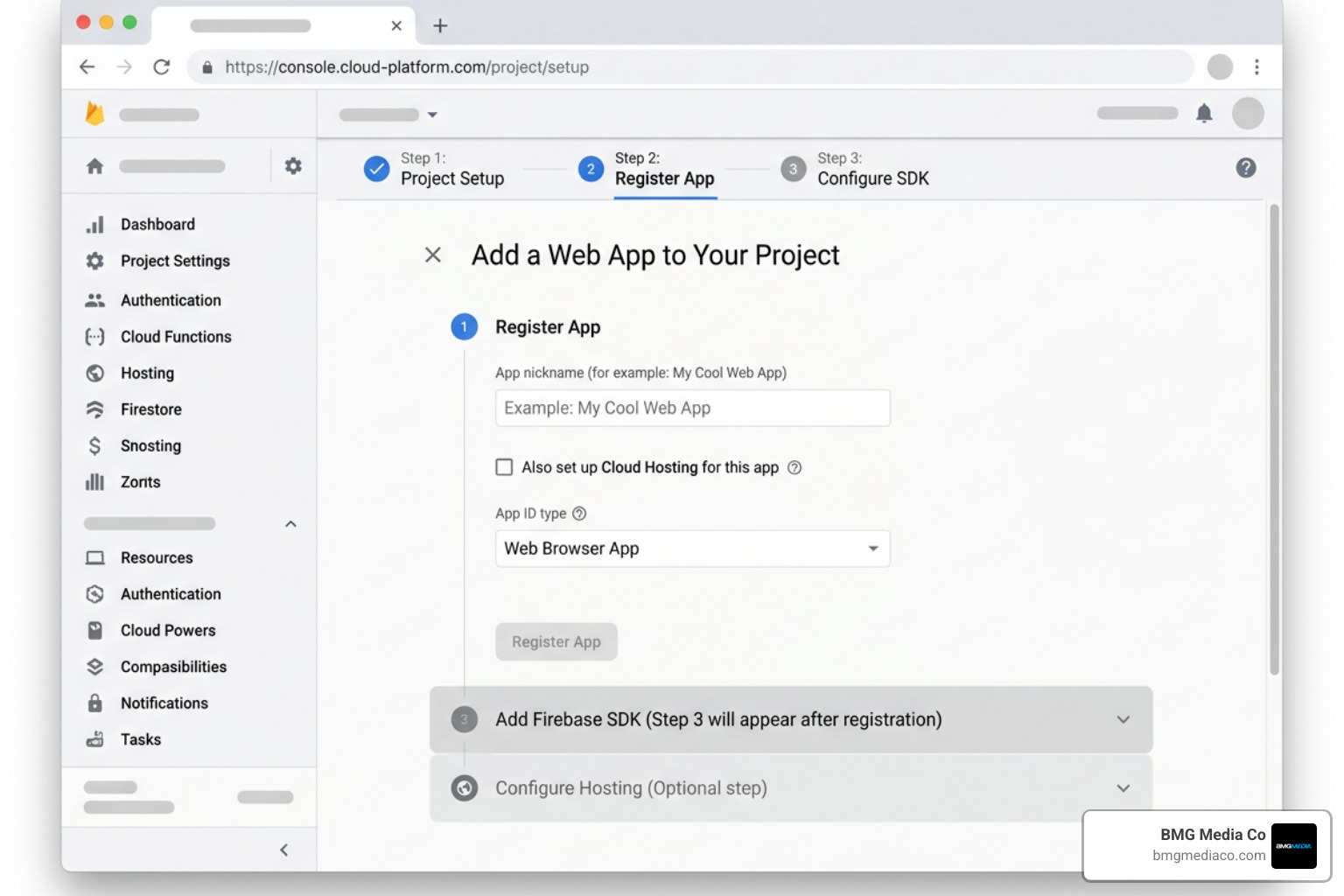Open Cloud Functions in sidebar
1344x896 pixels.
[158, 337]
